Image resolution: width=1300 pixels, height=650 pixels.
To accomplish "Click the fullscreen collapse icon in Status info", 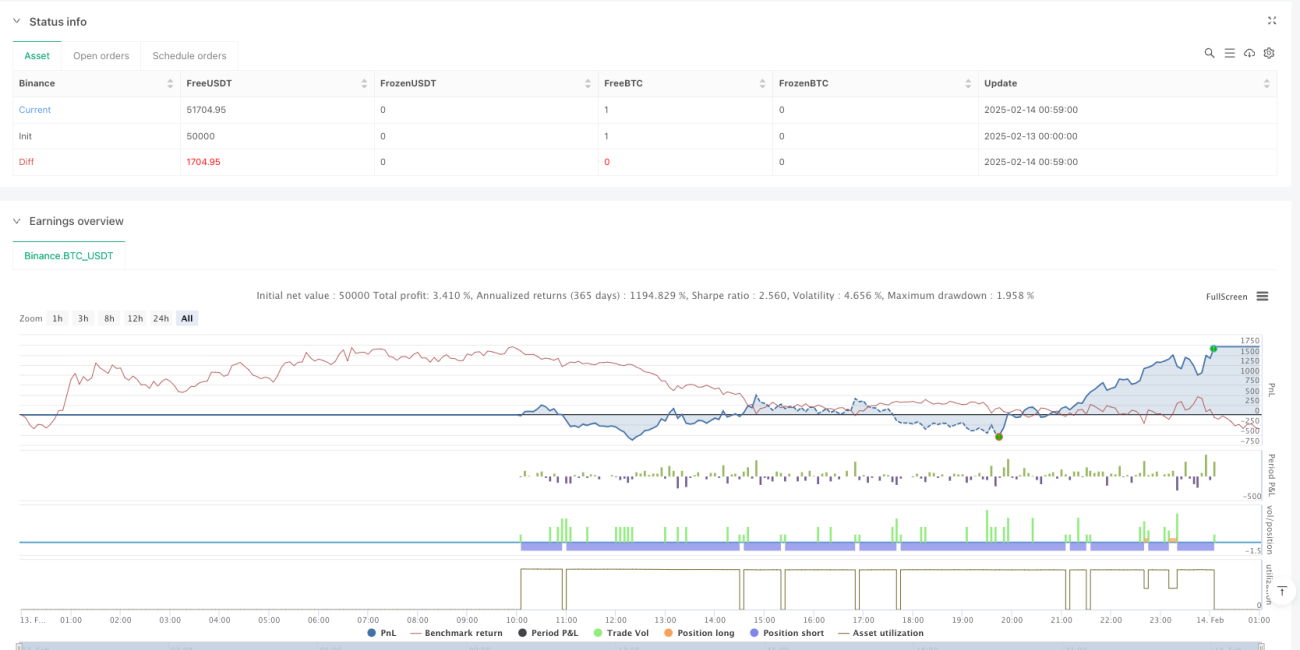I will coord(1272,20).
